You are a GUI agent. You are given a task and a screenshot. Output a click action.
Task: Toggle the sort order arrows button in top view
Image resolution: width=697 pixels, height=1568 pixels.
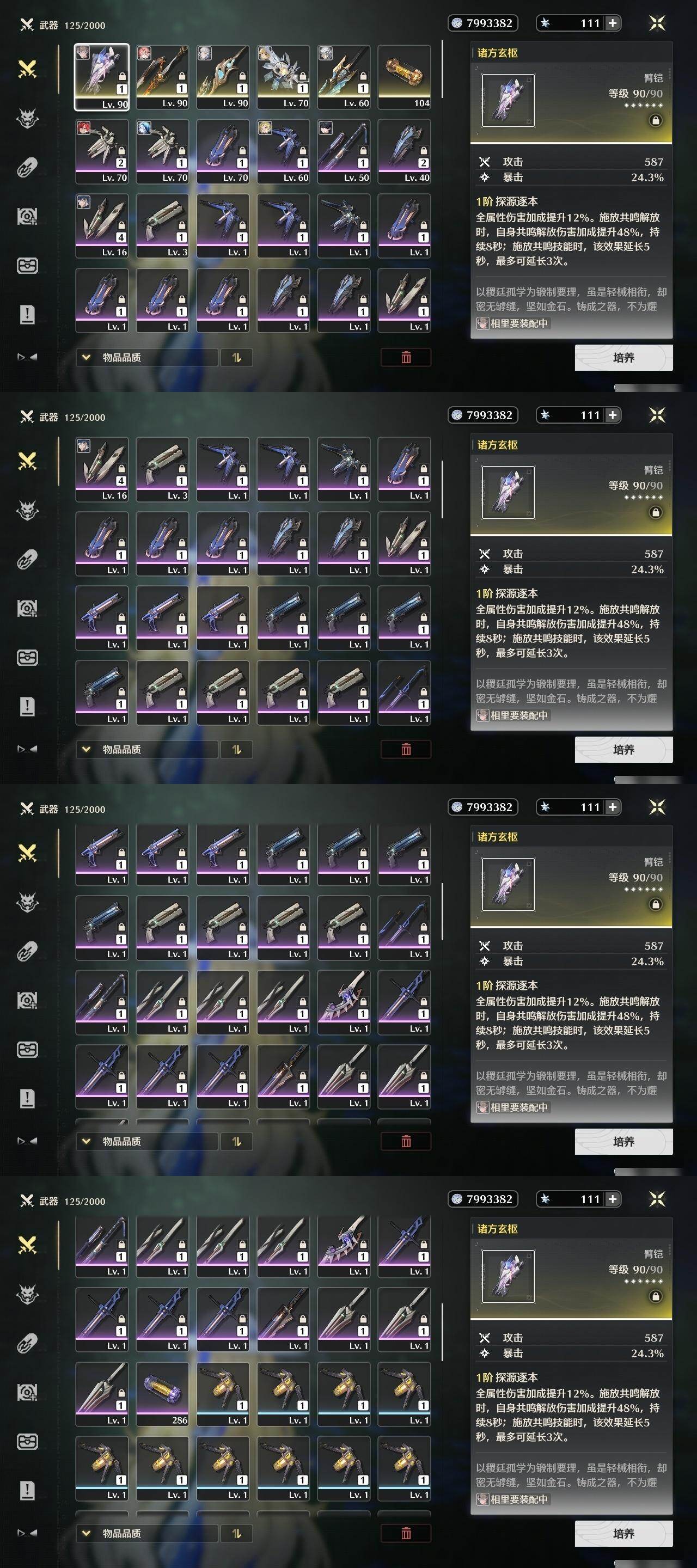pyautogui.click(x=236, y=357)
